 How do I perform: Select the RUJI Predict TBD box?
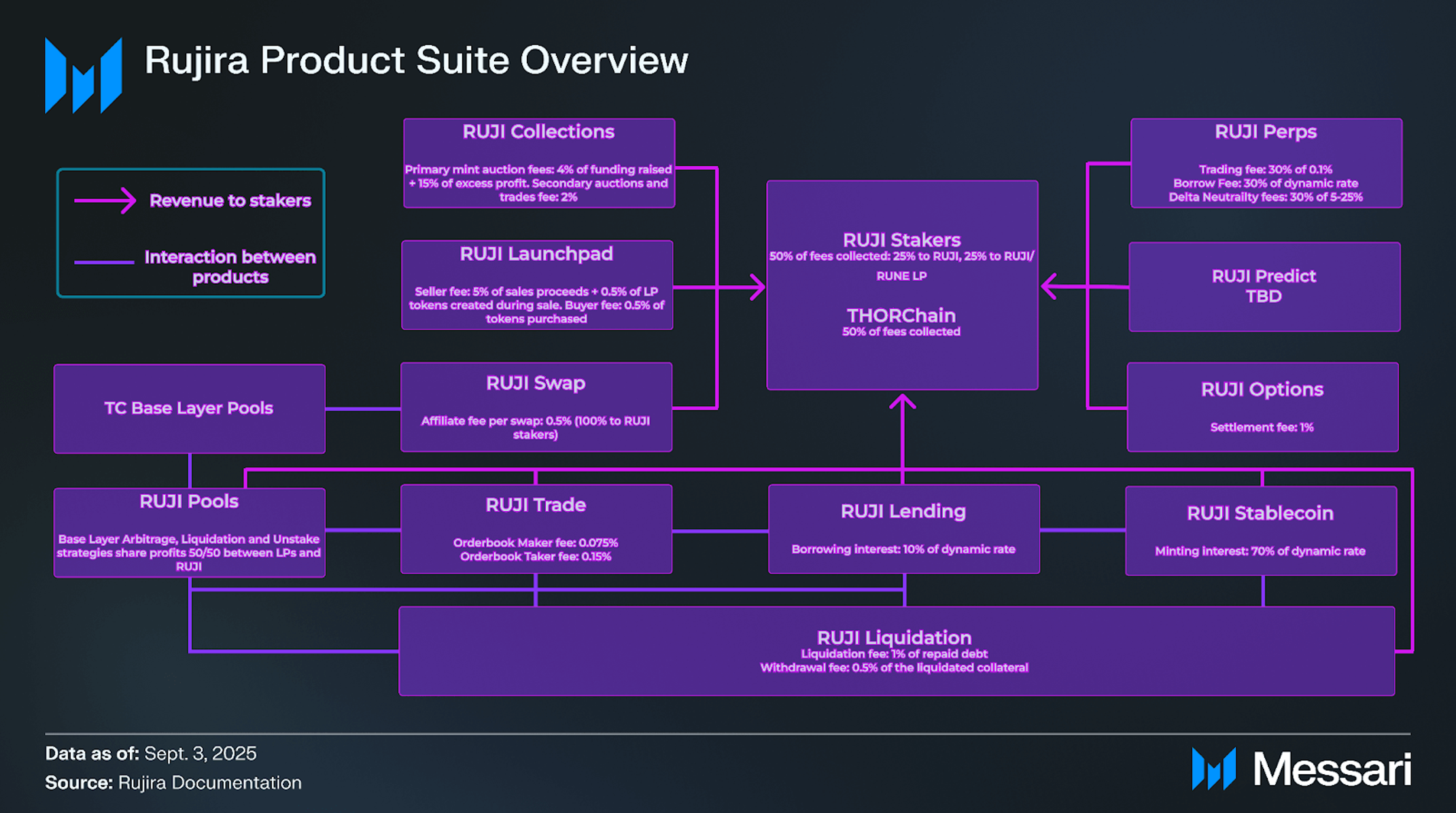point(1264,286)
